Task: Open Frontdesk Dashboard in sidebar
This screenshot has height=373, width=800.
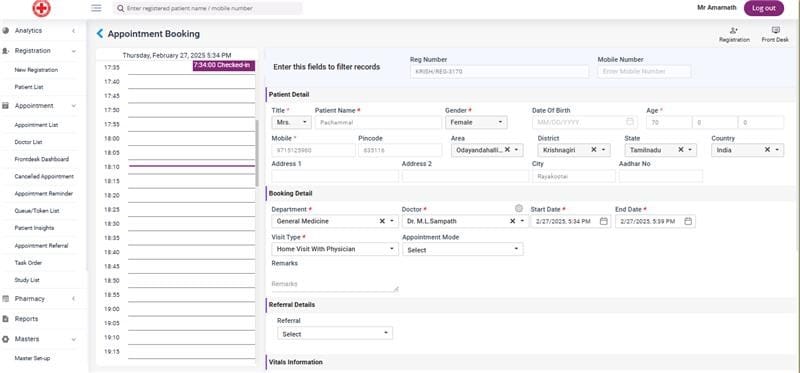Action: [x=41, y=159]
